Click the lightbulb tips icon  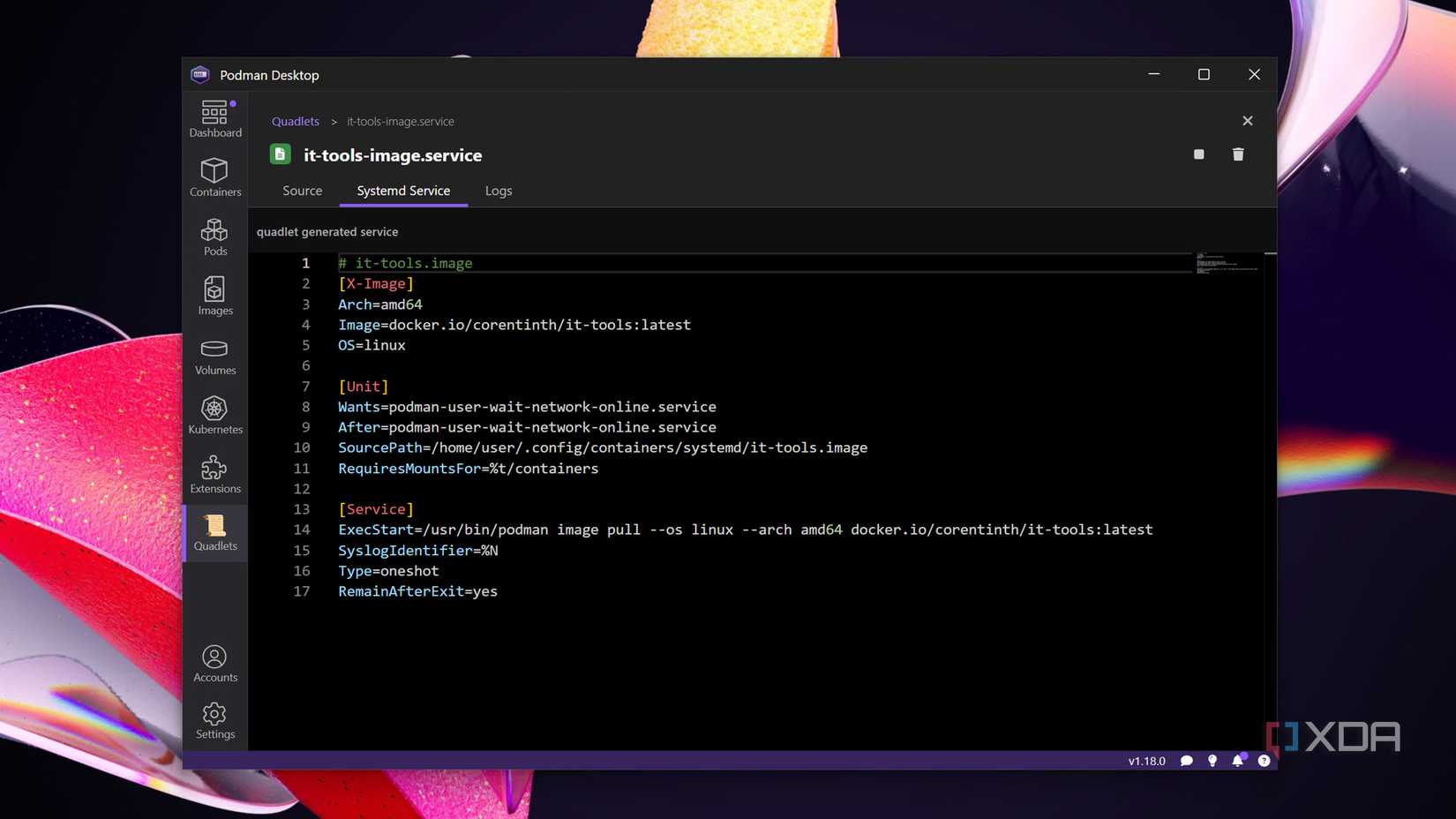click(1212, 760)
